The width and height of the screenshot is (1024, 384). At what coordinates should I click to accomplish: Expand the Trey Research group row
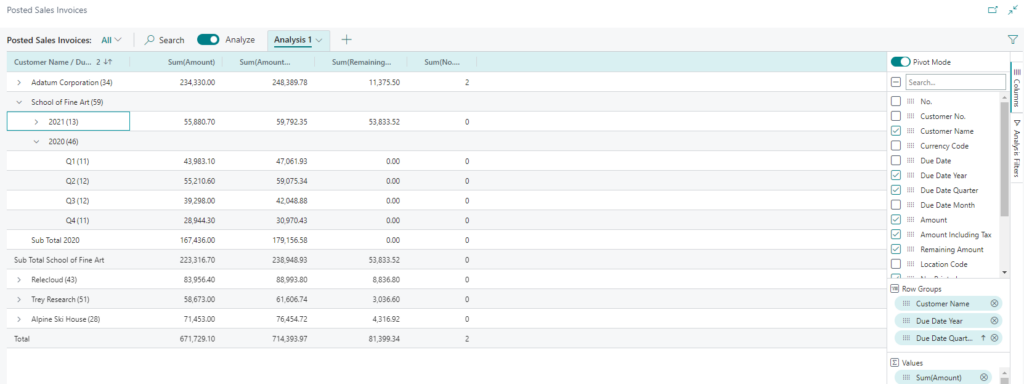[x=19, y=300]
